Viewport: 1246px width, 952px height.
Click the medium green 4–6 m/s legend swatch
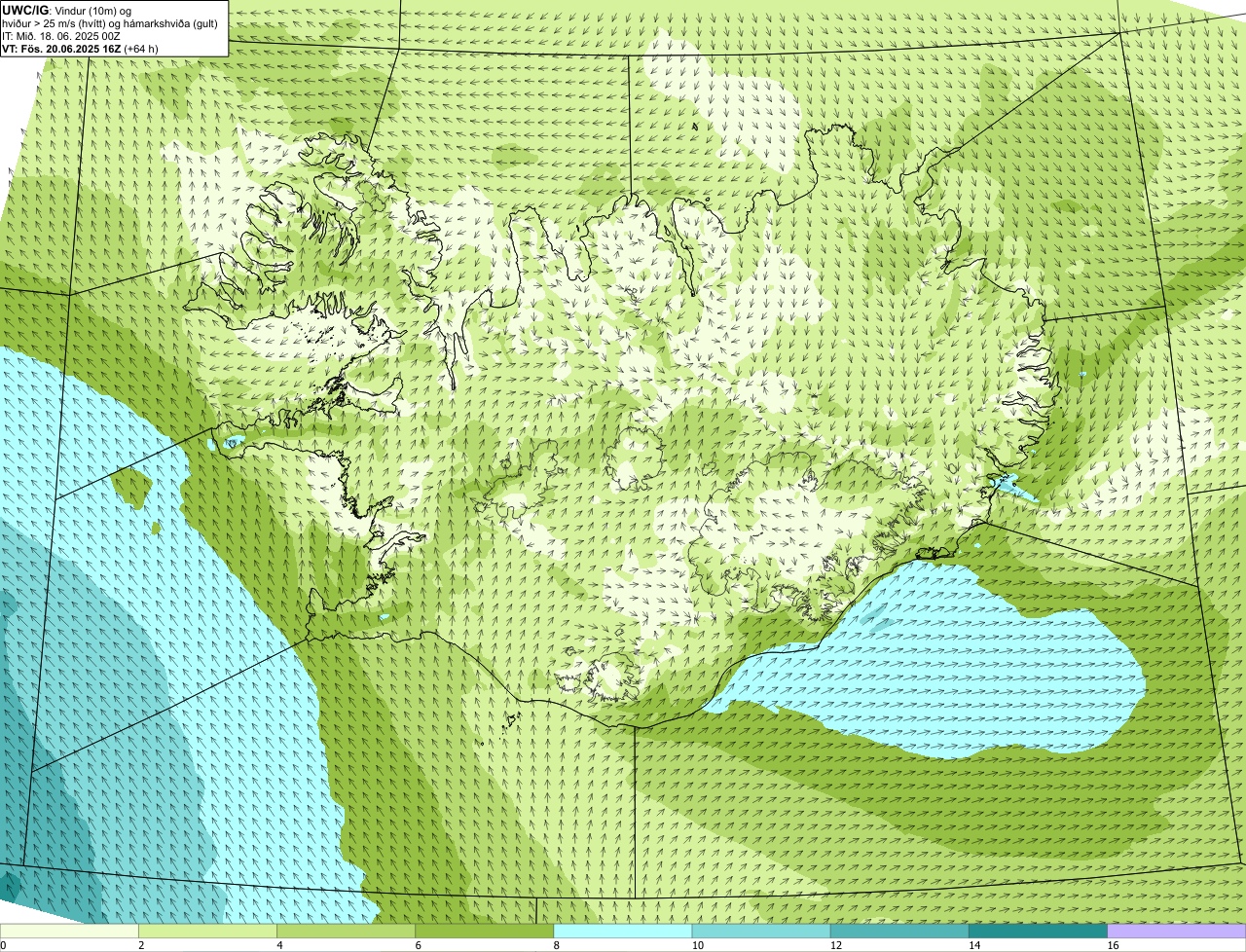click(x=346, y=932)
